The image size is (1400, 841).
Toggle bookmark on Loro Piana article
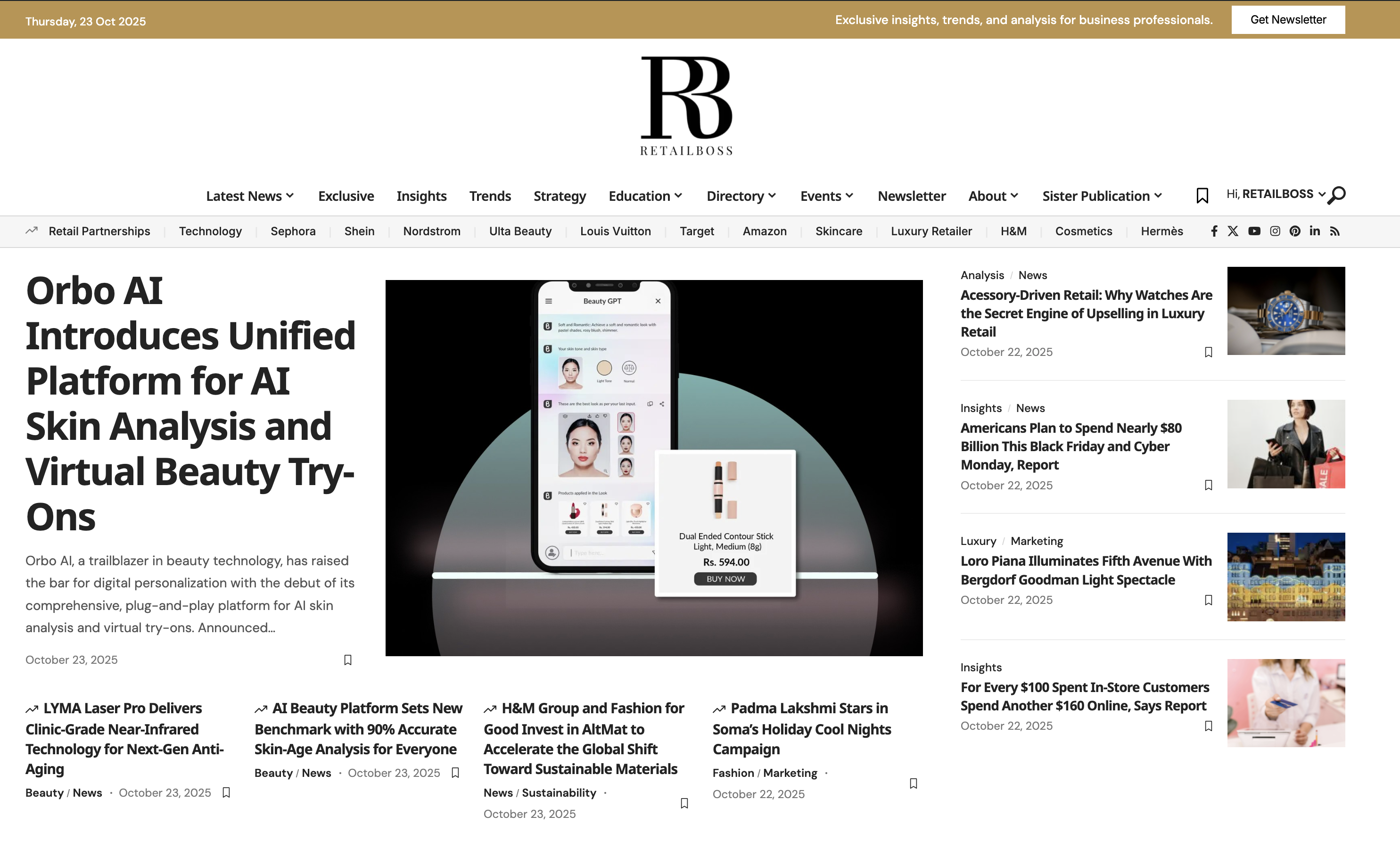(x=1208, y=600)
